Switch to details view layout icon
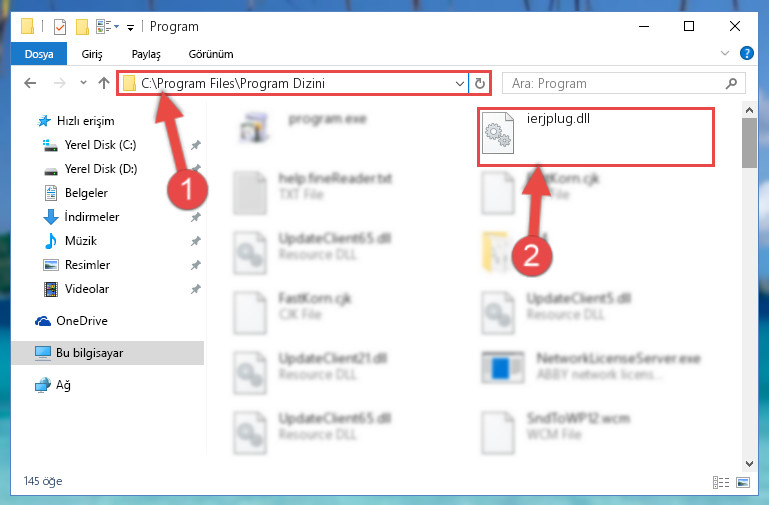 [720, 482]
